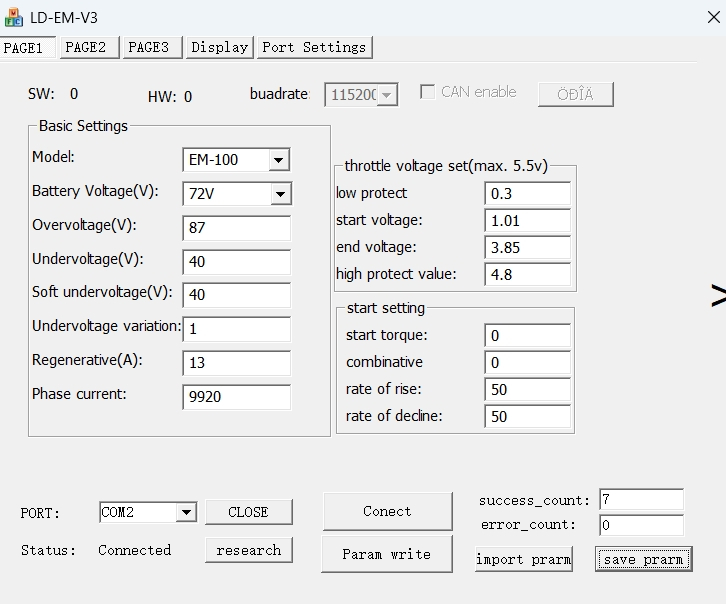Click the combinative input field

coord(527,362)
